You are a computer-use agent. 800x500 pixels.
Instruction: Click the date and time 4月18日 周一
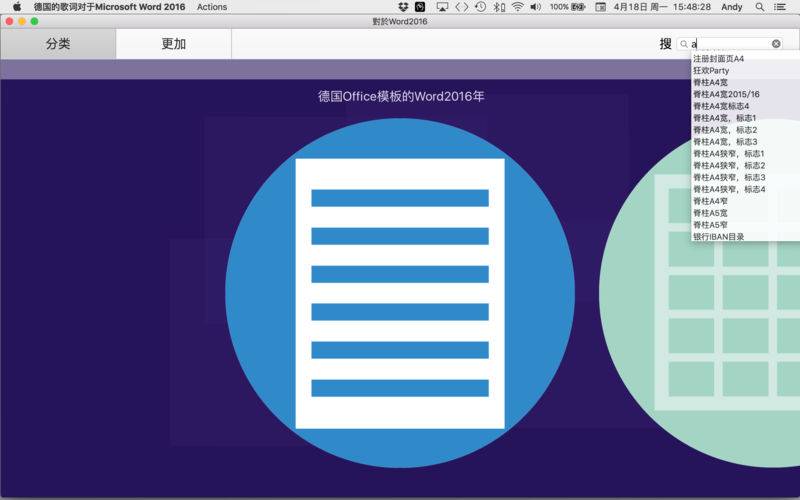pyautogui.click(x=662, y=7)
